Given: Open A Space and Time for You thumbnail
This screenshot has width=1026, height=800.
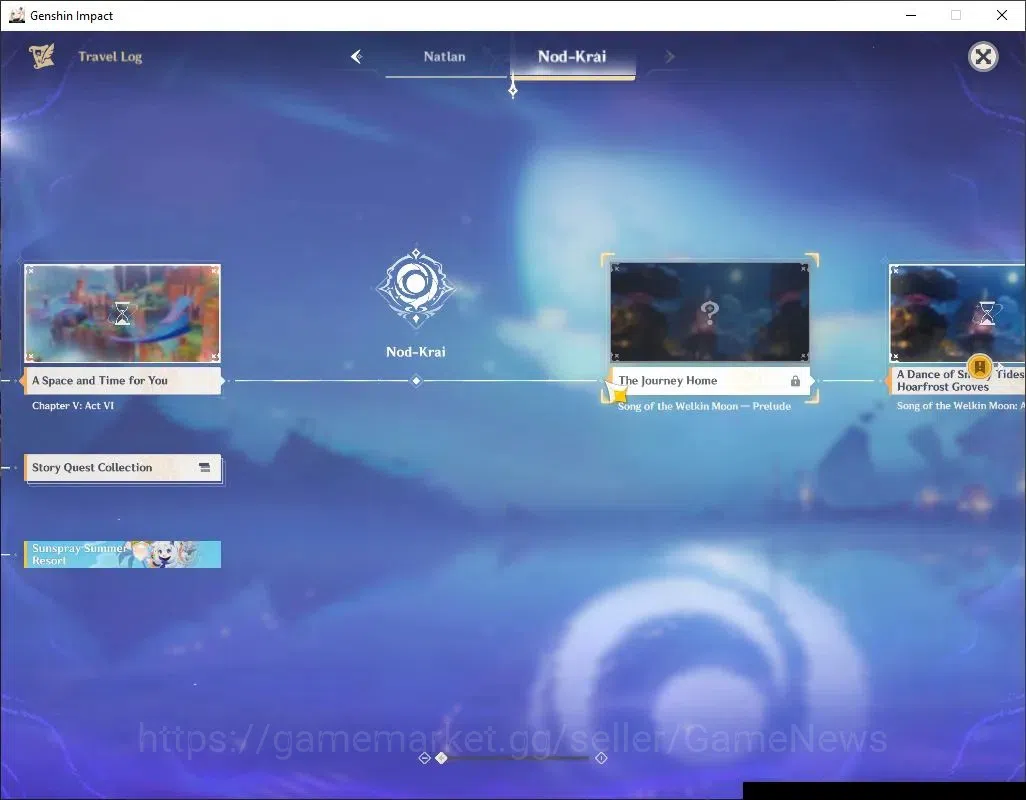Looking at the screenshot, I should pos(122,313).
